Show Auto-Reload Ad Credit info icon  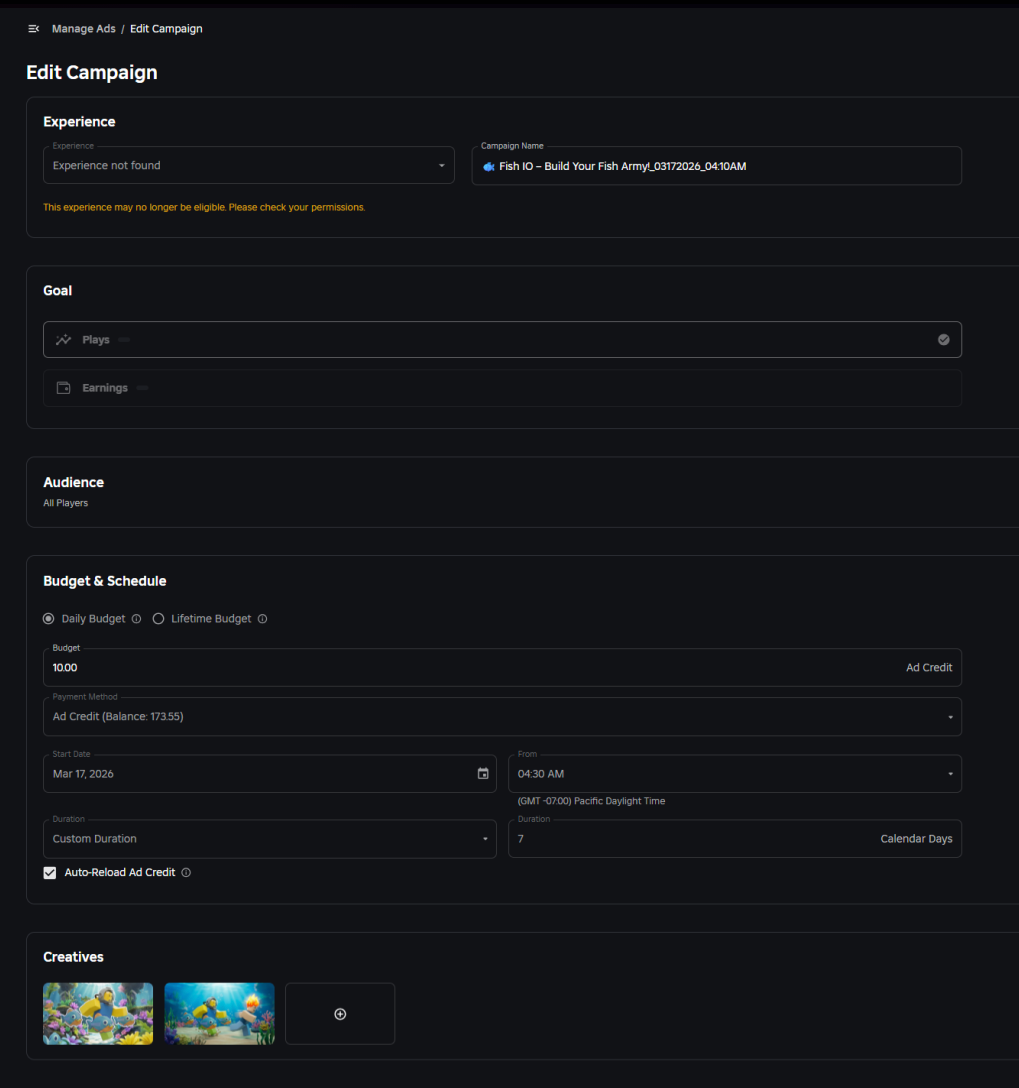[186, 873]
